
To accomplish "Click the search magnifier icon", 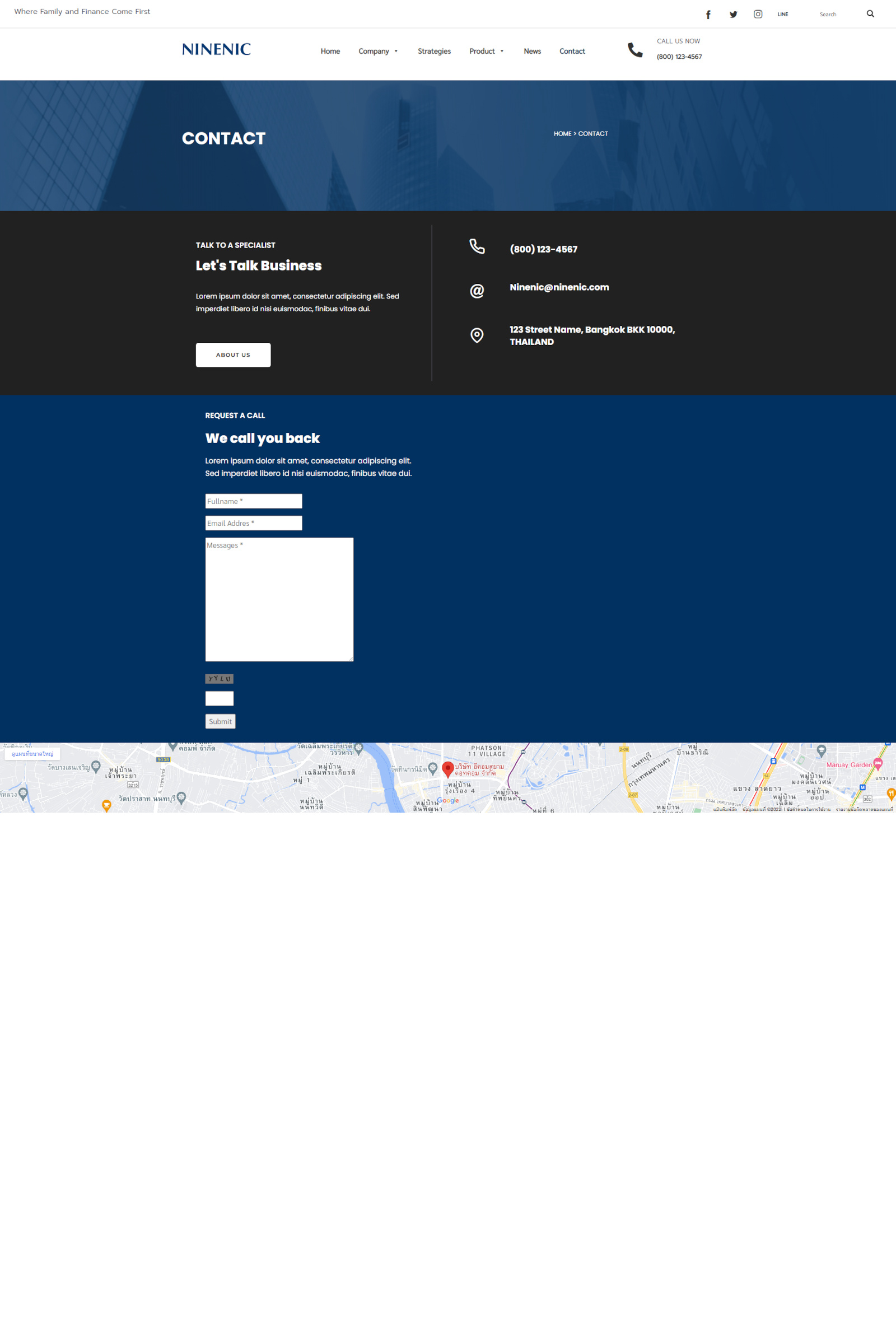I will point(870,13).
